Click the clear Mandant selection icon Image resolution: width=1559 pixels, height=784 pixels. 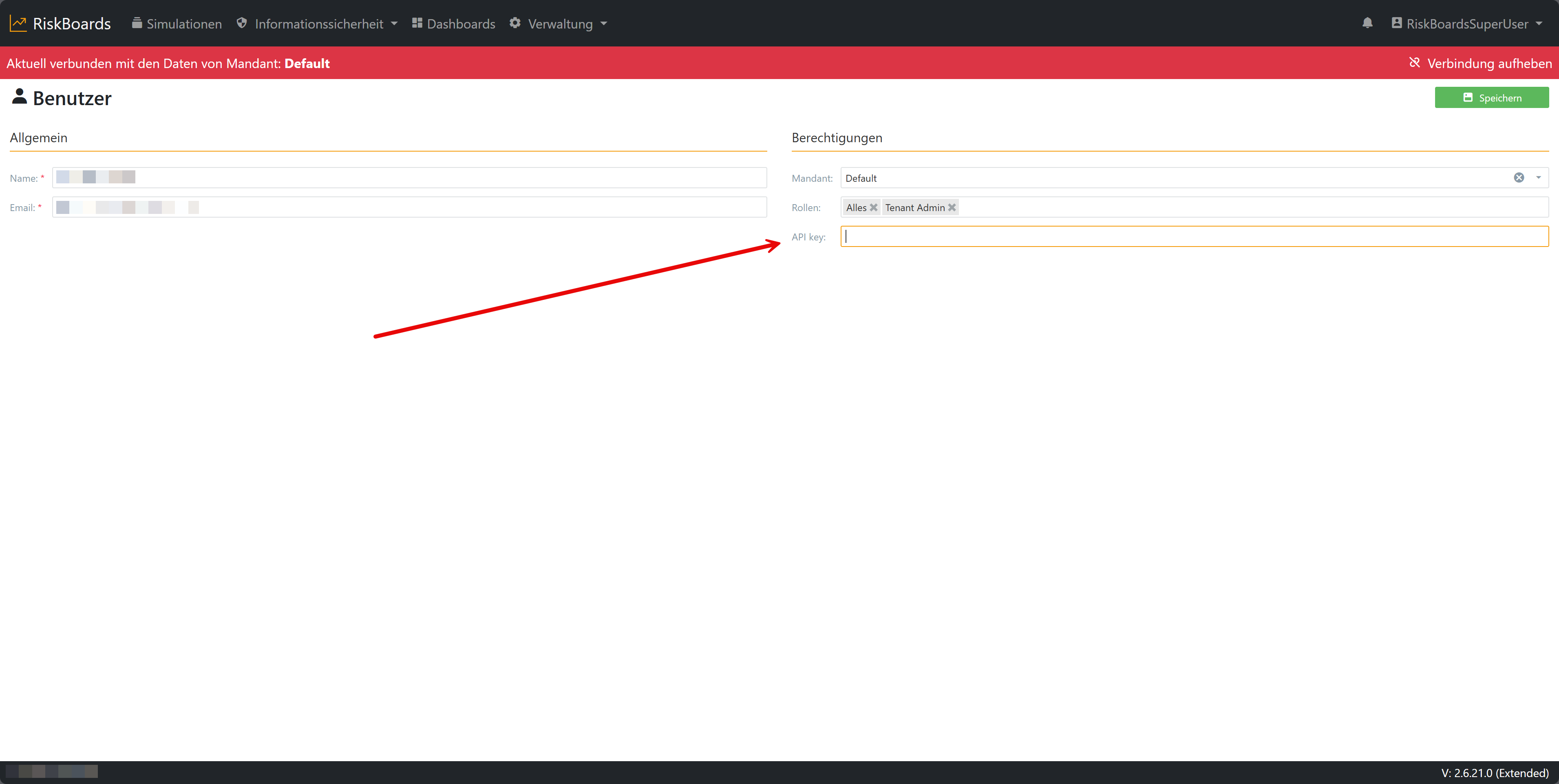1519,178
